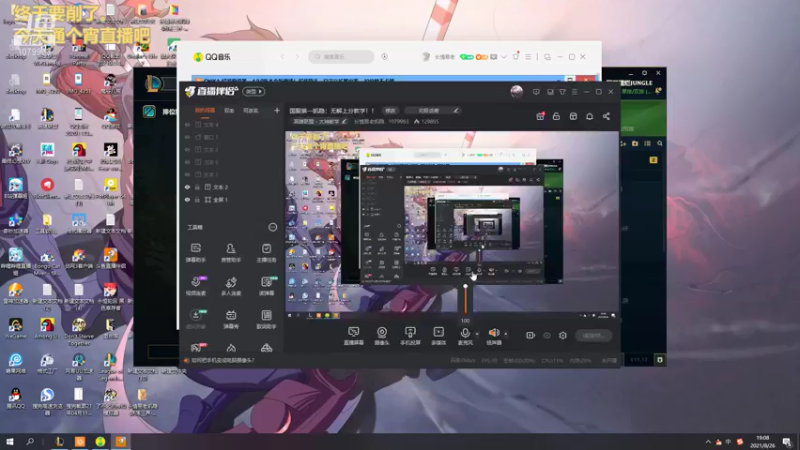This screenshot has width=800, height=450.
Task: Expand the speaker options arrow
Action: point(506,334)
